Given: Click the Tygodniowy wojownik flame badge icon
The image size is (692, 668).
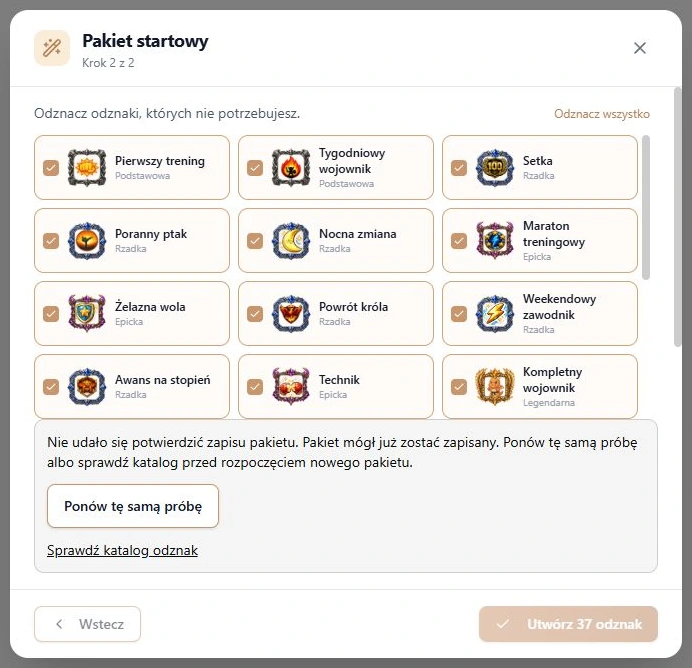Looking at the screenshot, I should pyautogui.click(x=291, y=168).
